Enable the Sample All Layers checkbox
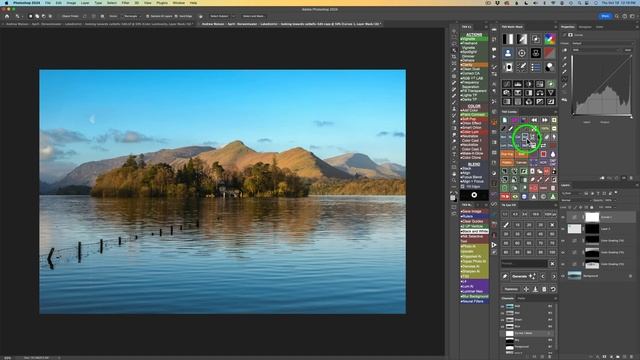Viewport: 640px width, 360px height. pos(147,16)
